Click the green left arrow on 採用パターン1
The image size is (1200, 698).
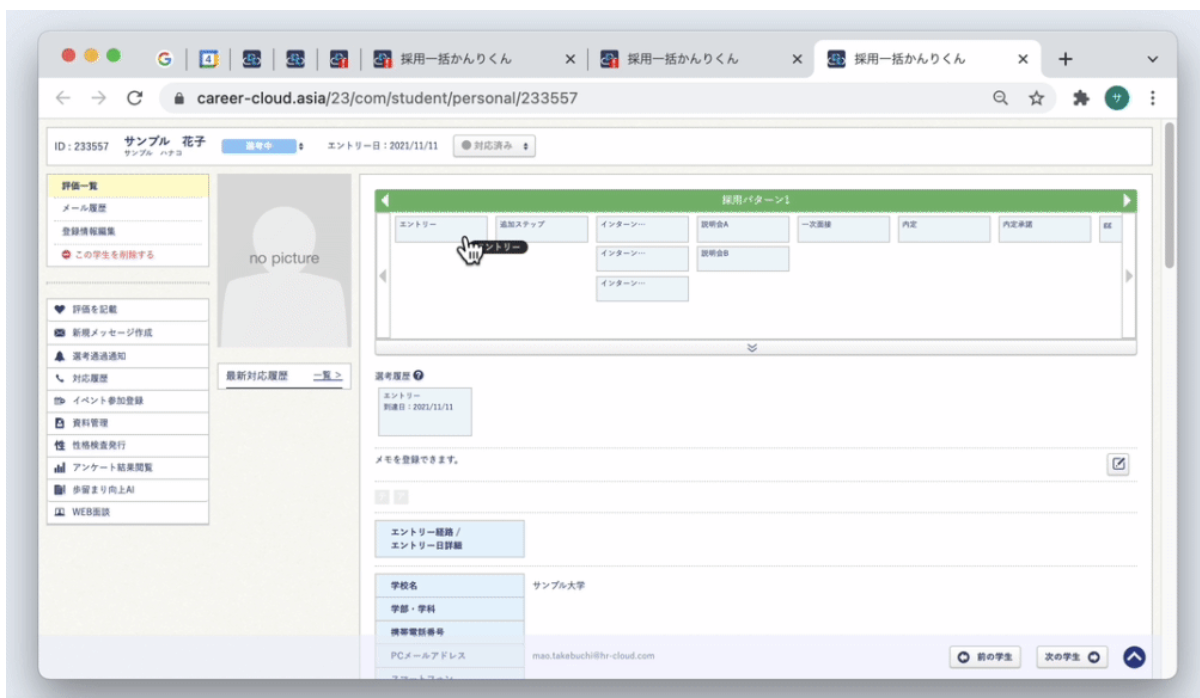tap(384, 200)
